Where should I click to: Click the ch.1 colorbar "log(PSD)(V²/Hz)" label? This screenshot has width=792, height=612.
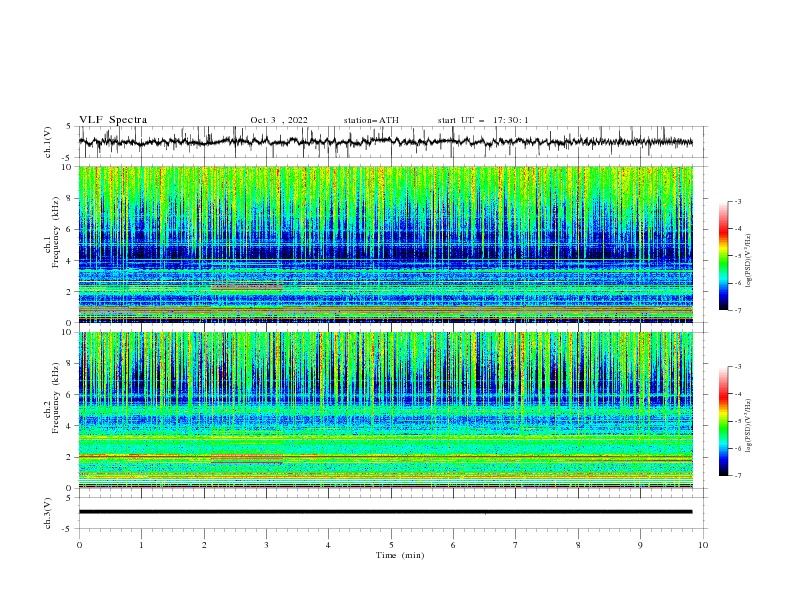coord(749,261)
